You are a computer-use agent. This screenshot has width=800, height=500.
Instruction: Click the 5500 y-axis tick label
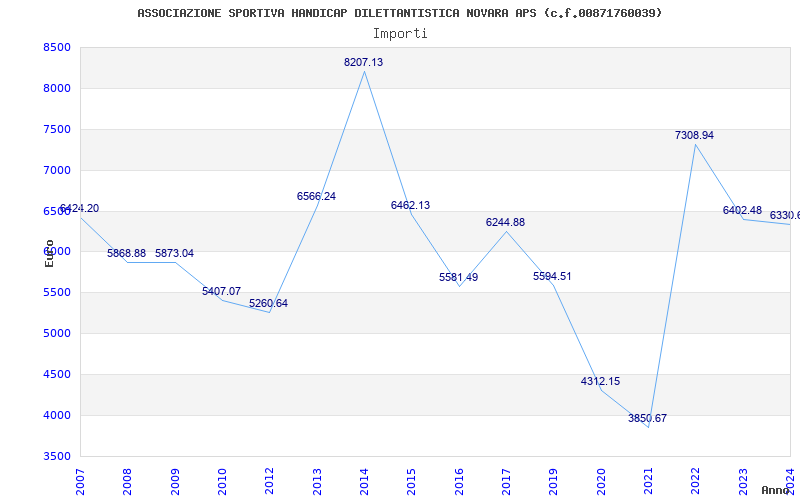[57, 292]
